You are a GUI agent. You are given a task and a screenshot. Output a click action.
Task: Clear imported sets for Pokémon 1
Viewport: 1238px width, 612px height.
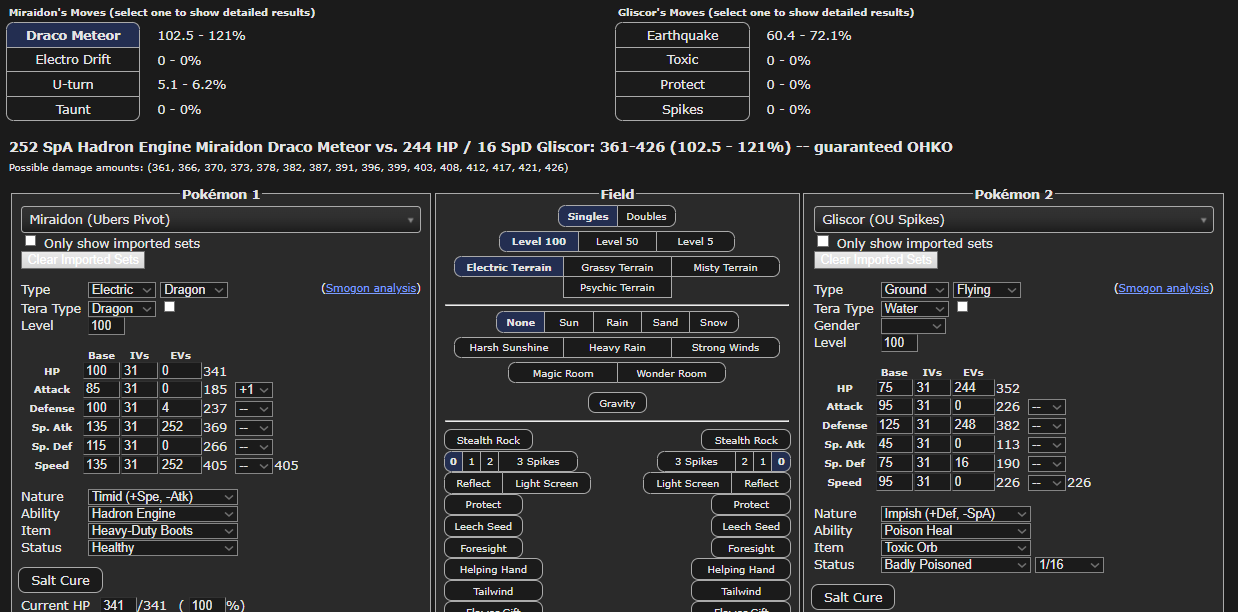point(83,260)
